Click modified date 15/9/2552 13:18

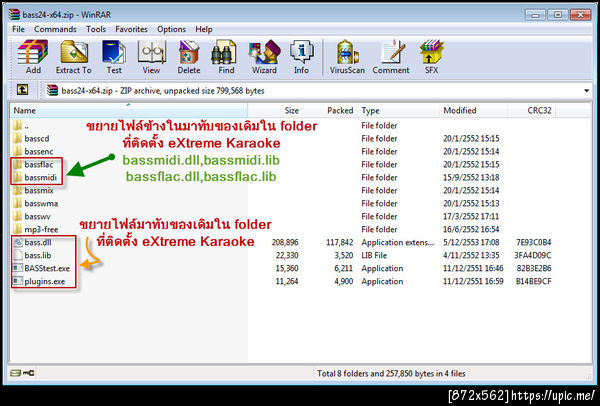[471, 177]
